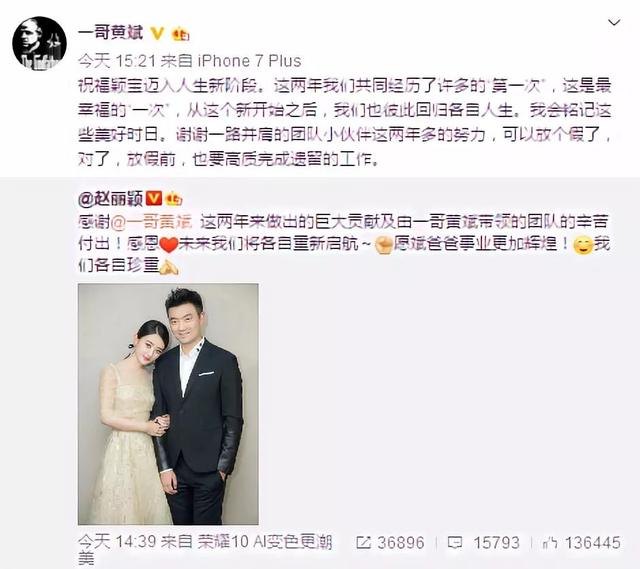Open 一哥黄斌's profile avatar

[39, 44]
